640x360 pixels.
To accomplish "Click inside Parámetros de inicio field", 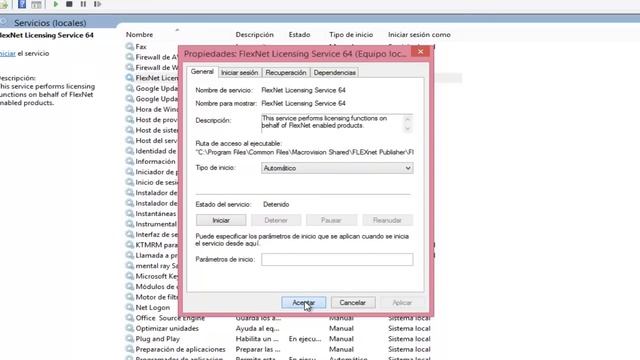I will (337, 259).
